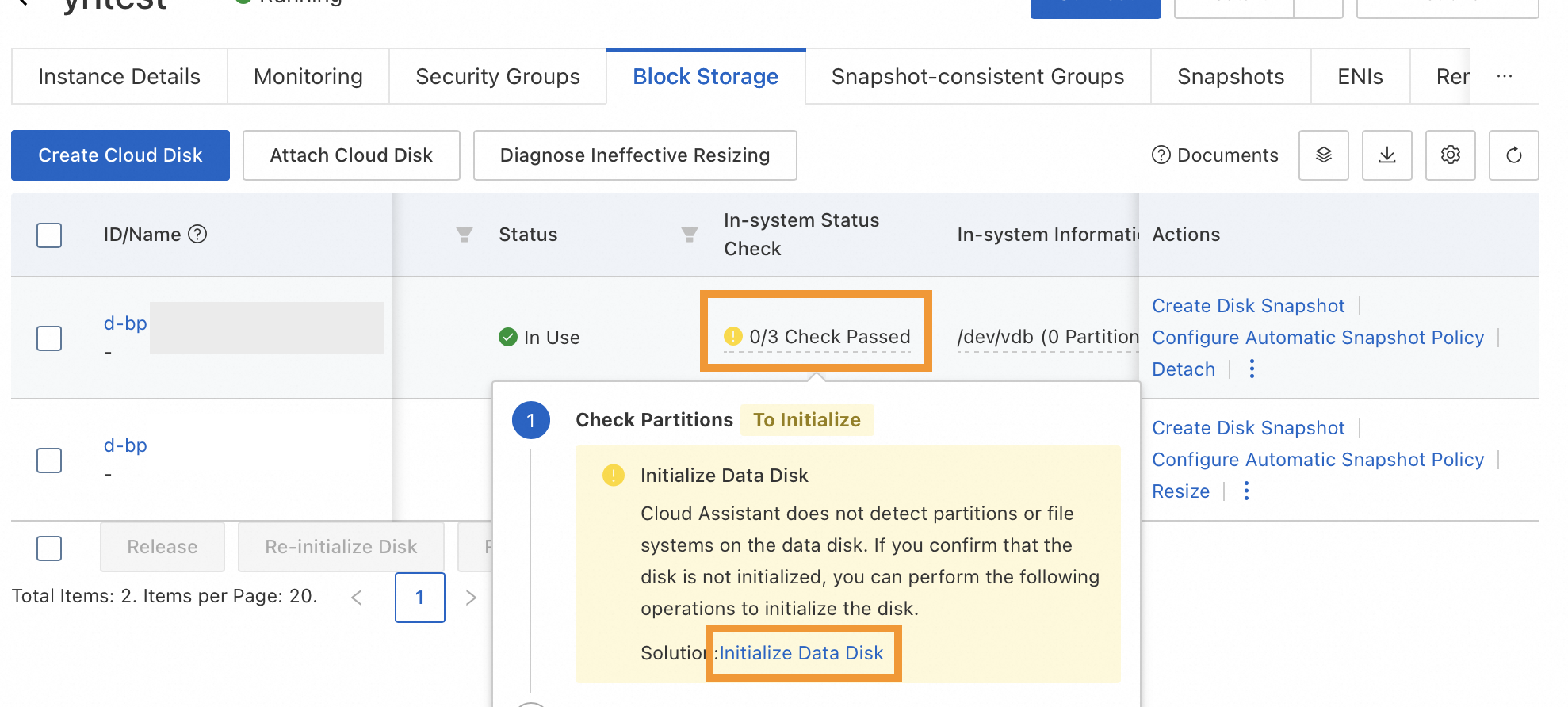
Task: Open the Instance Details tab
Action: click(119, 76)
